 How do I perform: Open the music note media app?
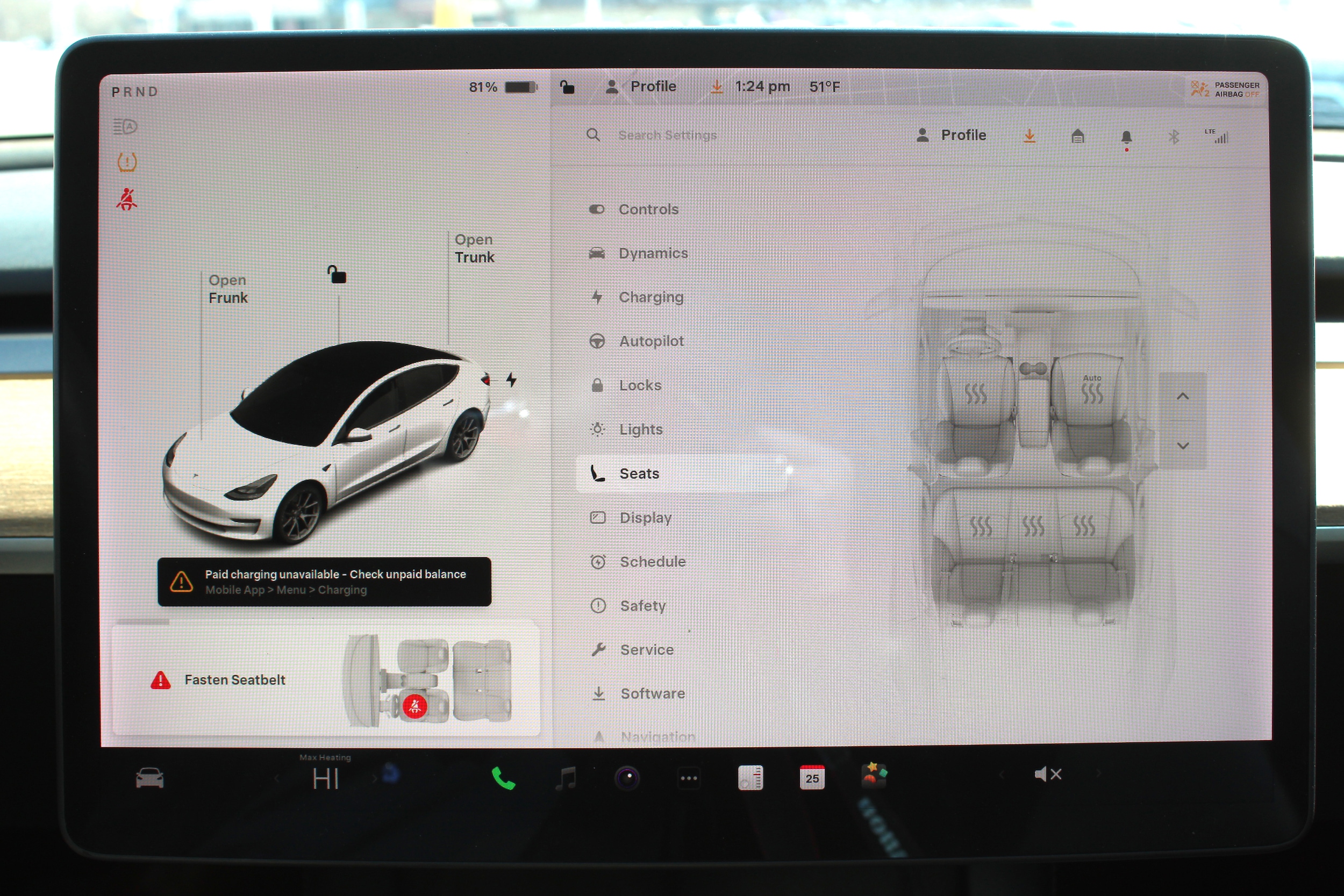pos(566,778)
